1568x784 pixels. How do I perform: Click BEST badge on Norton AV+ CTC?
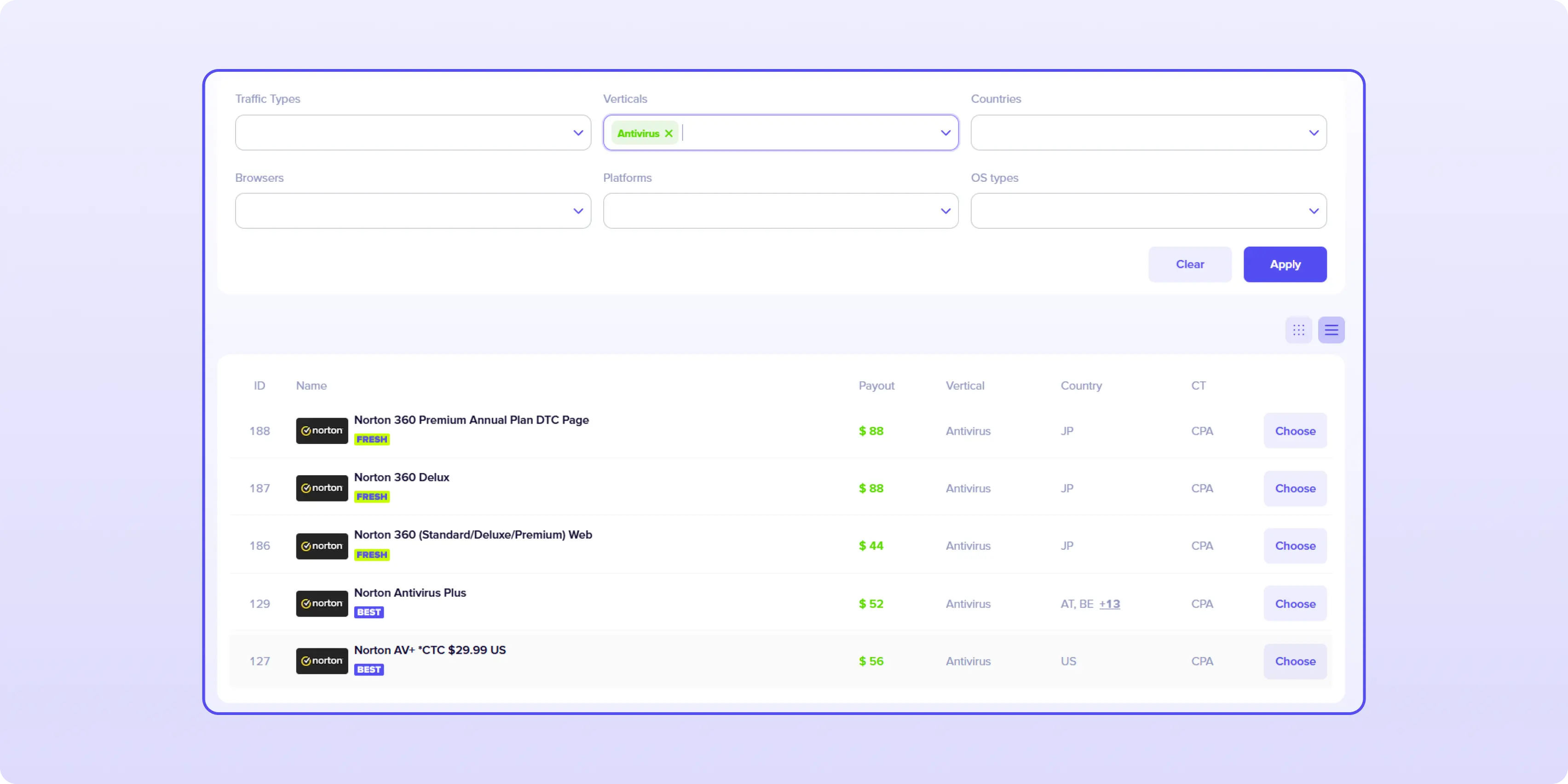tap(369, 669)
